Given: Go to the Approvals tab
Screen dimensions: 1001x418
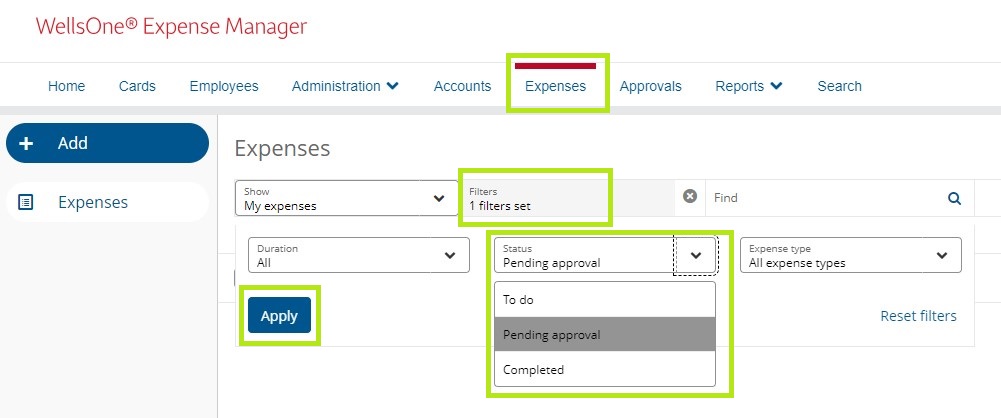Looking at the screenshot, I should (x=650, y=86).
